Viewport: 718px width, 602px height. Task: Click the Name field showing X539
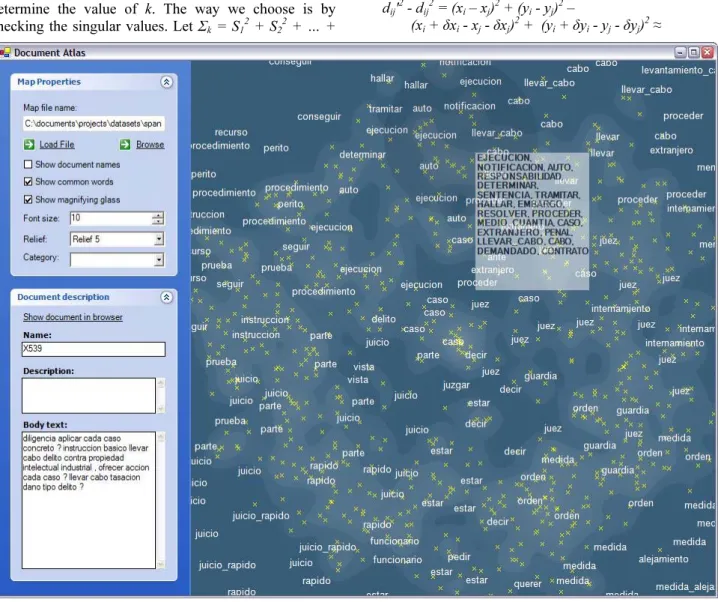(x=93, y=349)
